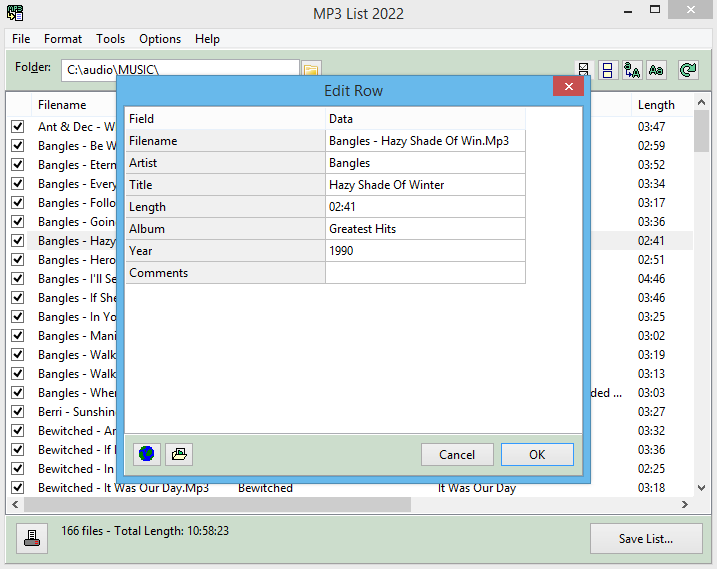Click the vertical scrollbar thumb
Viewport: 717px width, 569px height.
pos(701,131)
